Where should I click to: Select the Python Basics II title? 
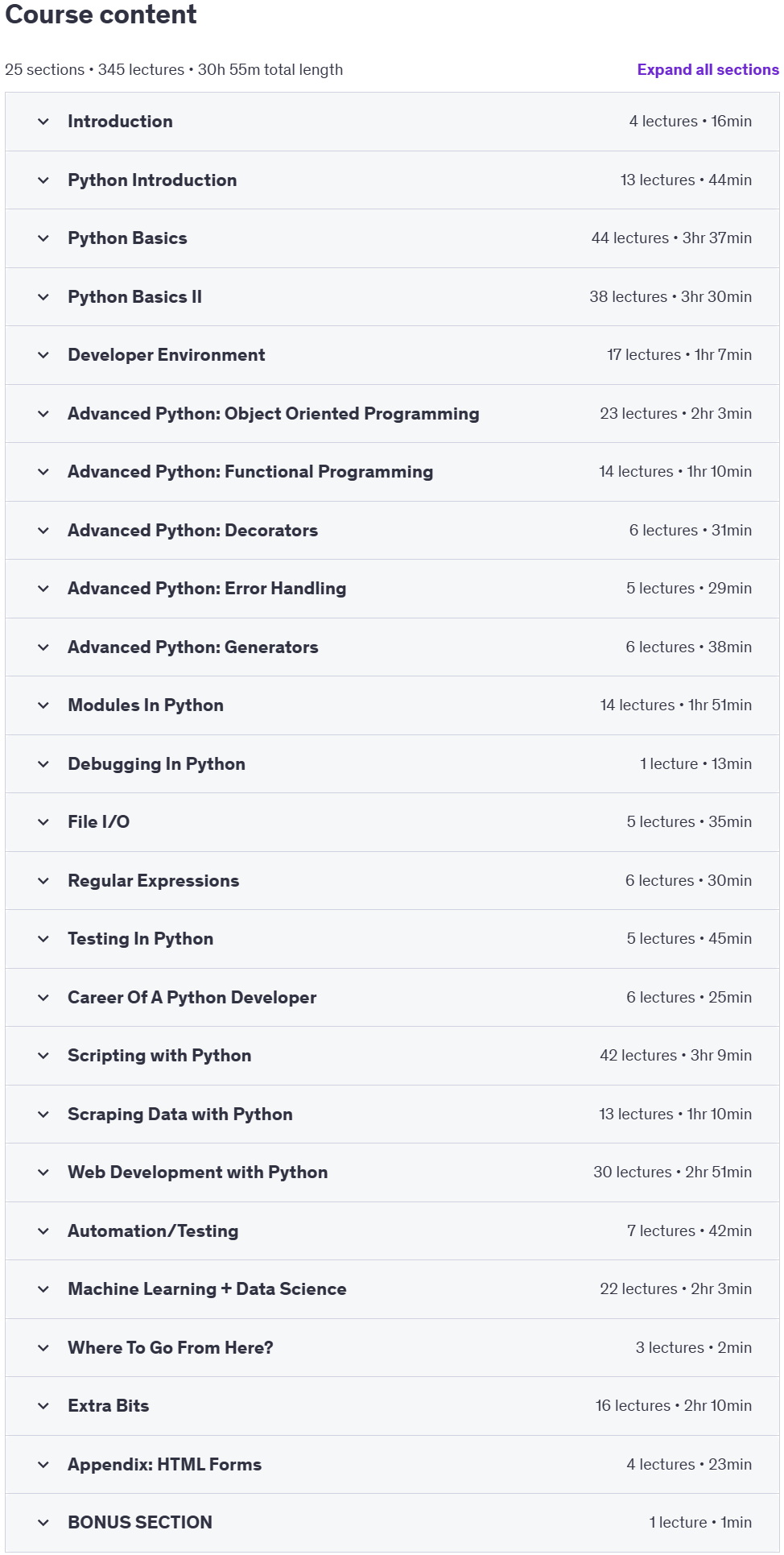[x=134, y=297]
